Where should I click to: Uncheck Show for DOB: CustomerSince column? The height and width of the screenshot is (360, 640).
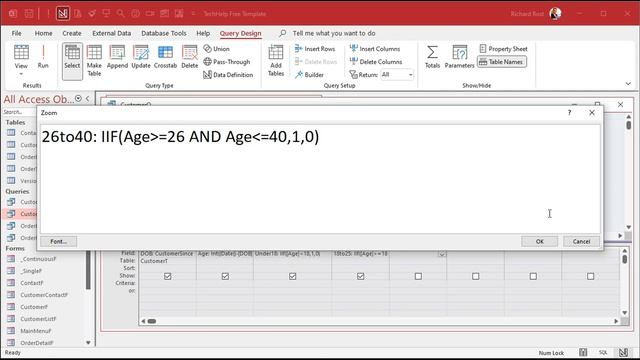[x=167, y=276]
